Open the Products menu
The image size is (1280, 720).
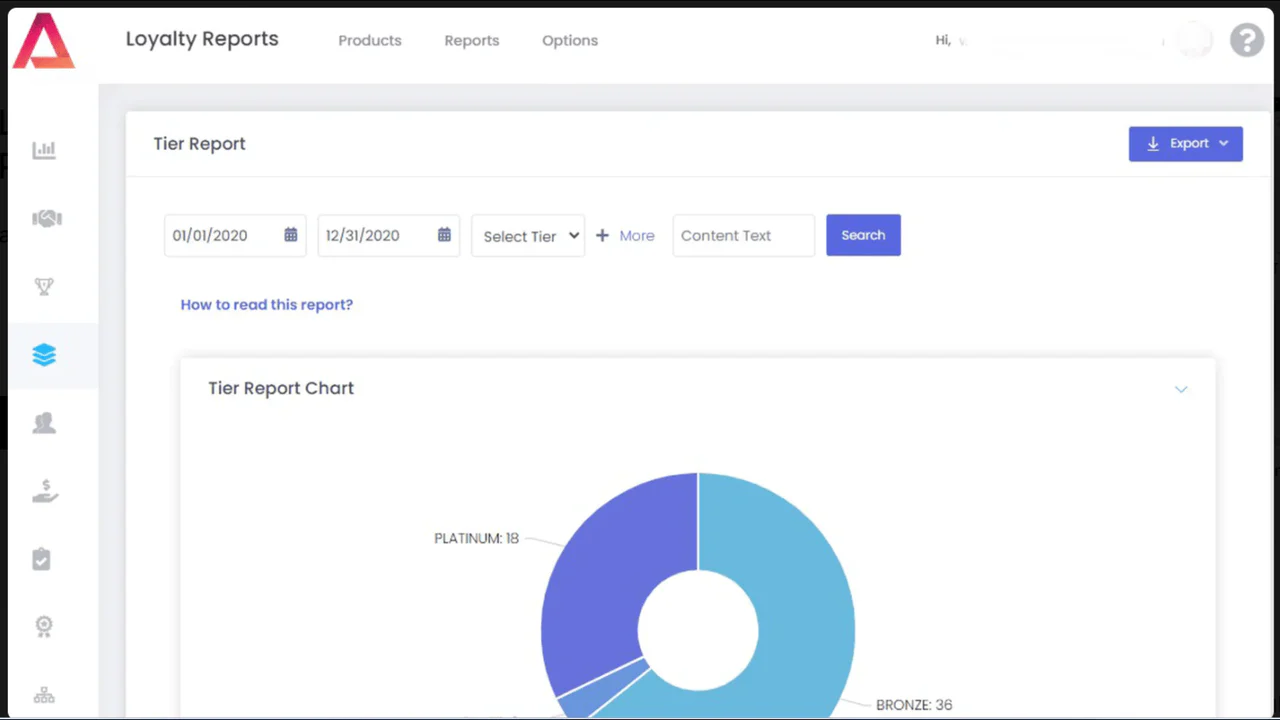(x=370, y=41)
